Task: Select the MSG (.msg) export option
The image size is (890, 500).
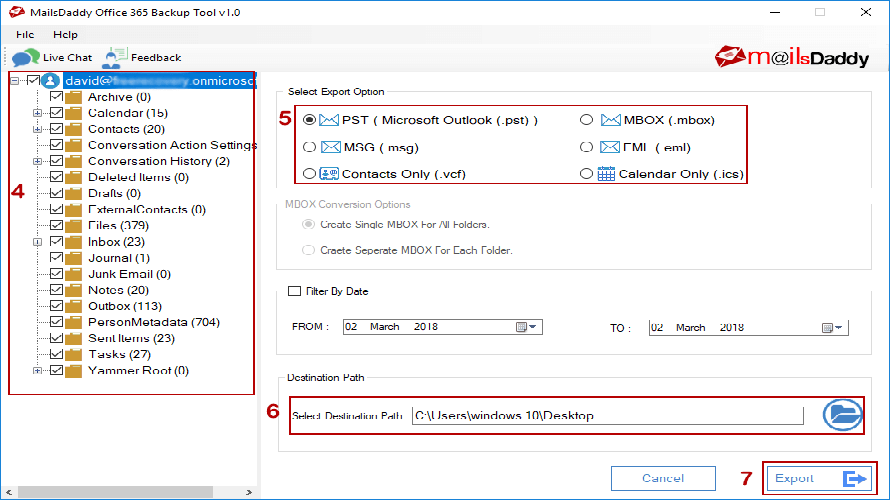Action: click(x=309, y=147)
